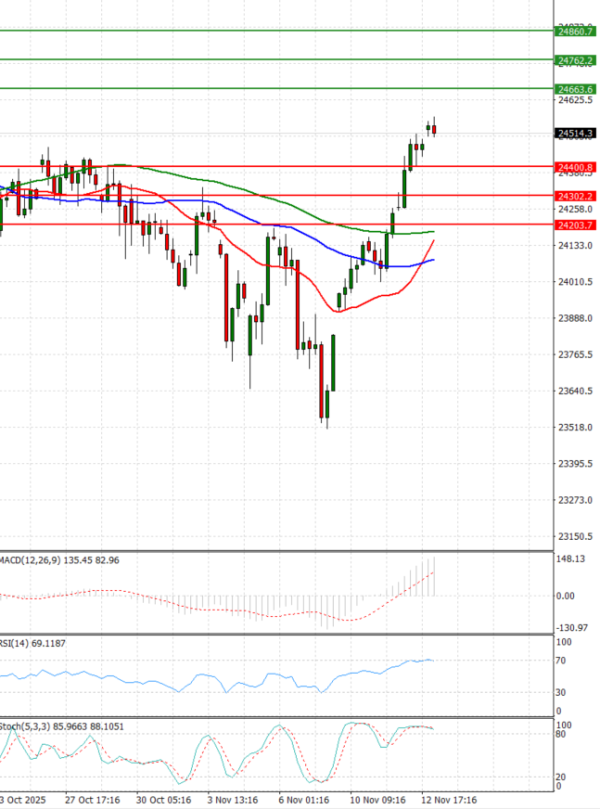Click the 3 Nov 13:16 date label
Viewport: 600px width, 809px height.
tap(233, 800)
